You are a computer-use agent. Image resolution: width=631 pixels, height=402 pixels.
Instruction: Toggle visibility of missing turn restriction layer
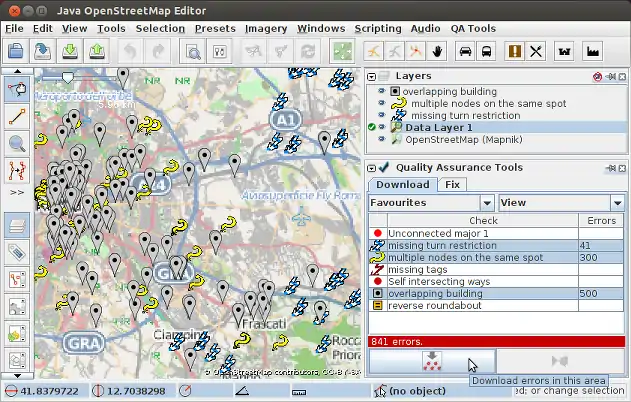(380, 115)
